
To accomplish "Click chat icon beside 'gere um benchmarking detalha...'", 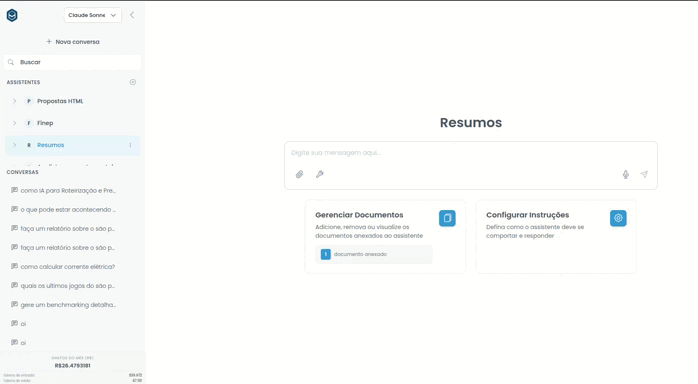I will point(14,304).
